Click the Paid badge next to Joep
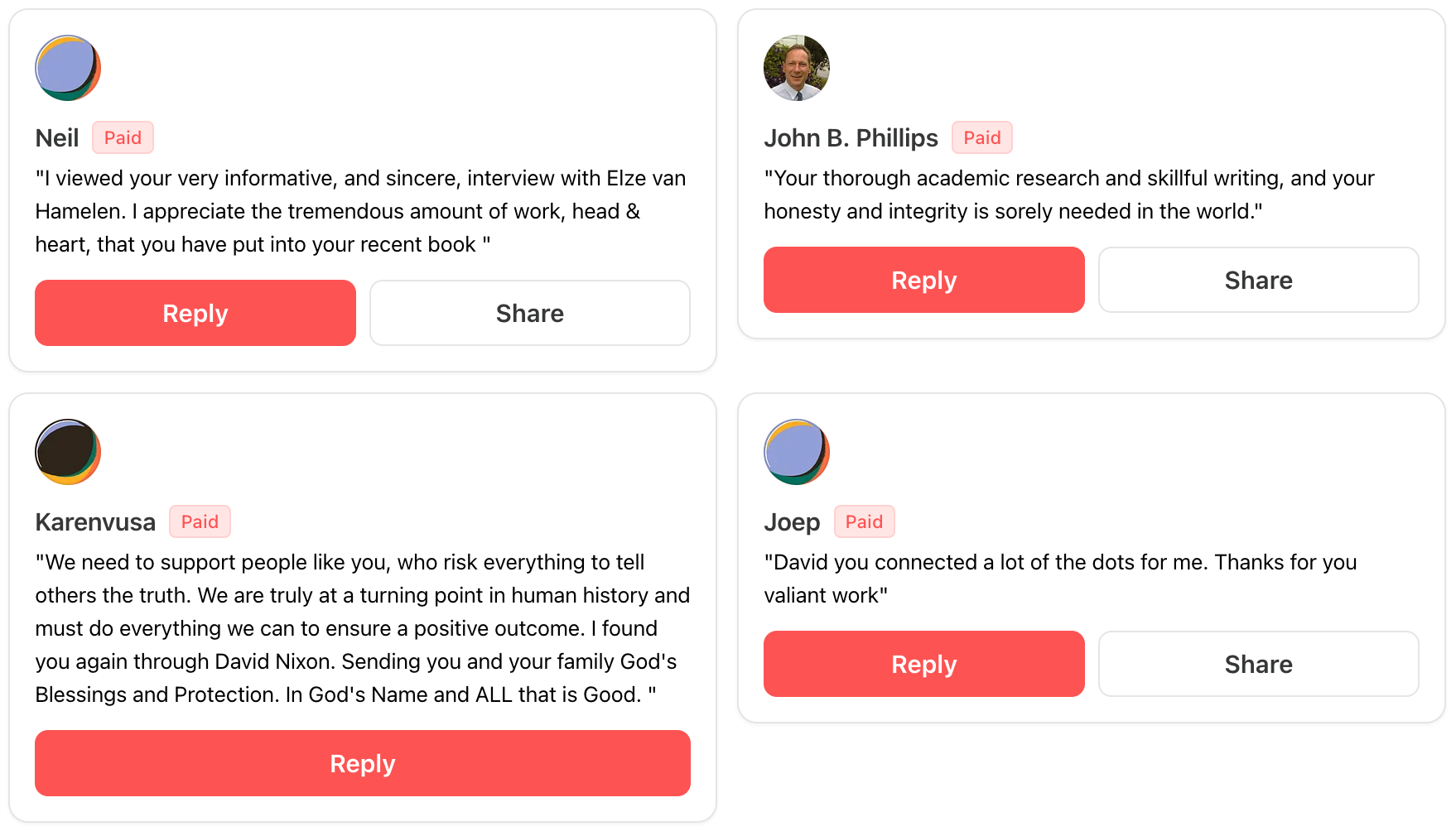This screenshot has width=1456, height=836. [864, 521]
